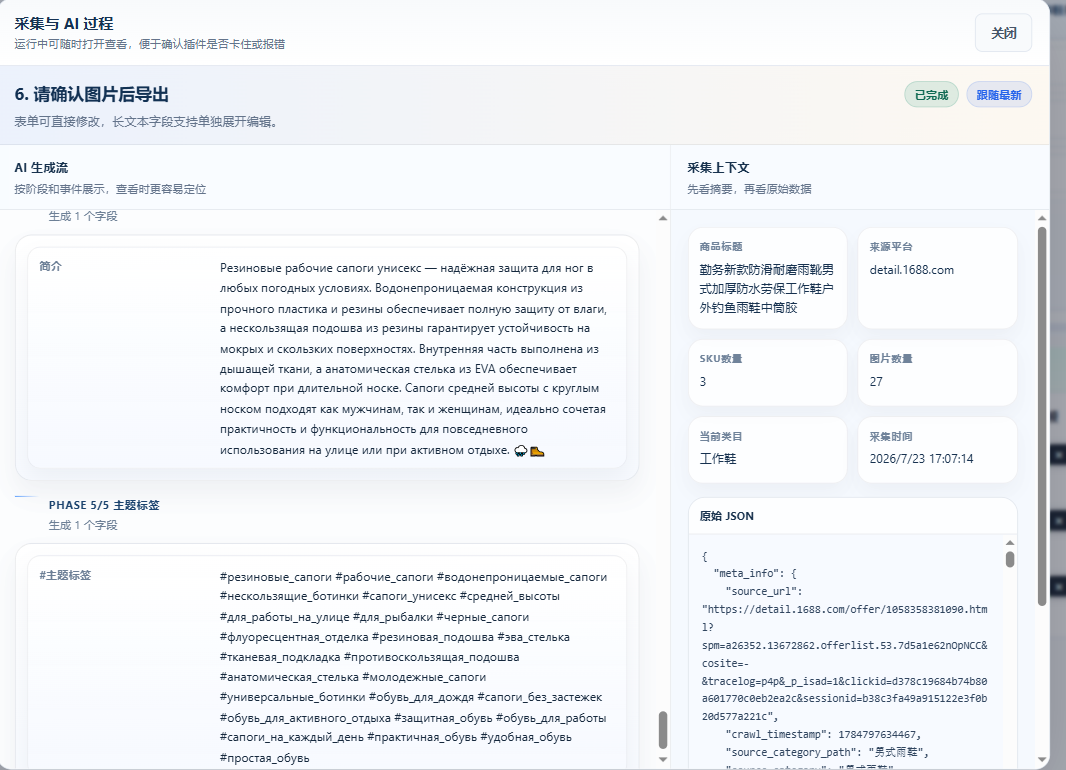Click up arrow of 采集上下文 scrollbar
The image size is (1066, 770).
point(1042,218)
